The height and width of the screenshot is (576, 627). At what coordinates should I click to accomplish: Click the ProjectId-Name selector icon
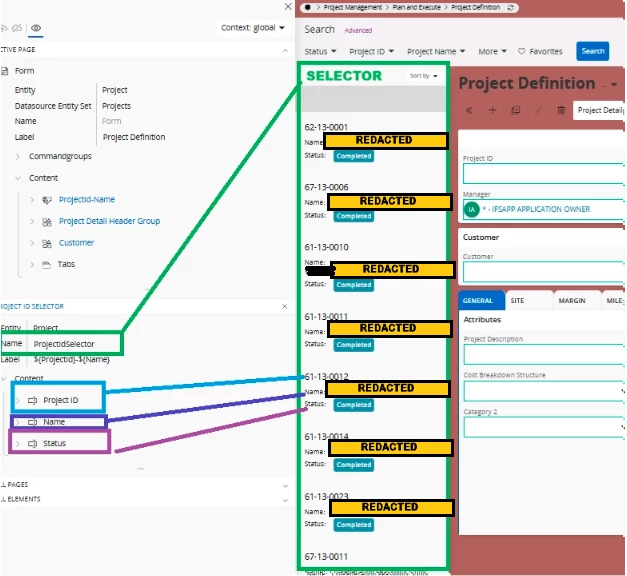pos(47,200)
